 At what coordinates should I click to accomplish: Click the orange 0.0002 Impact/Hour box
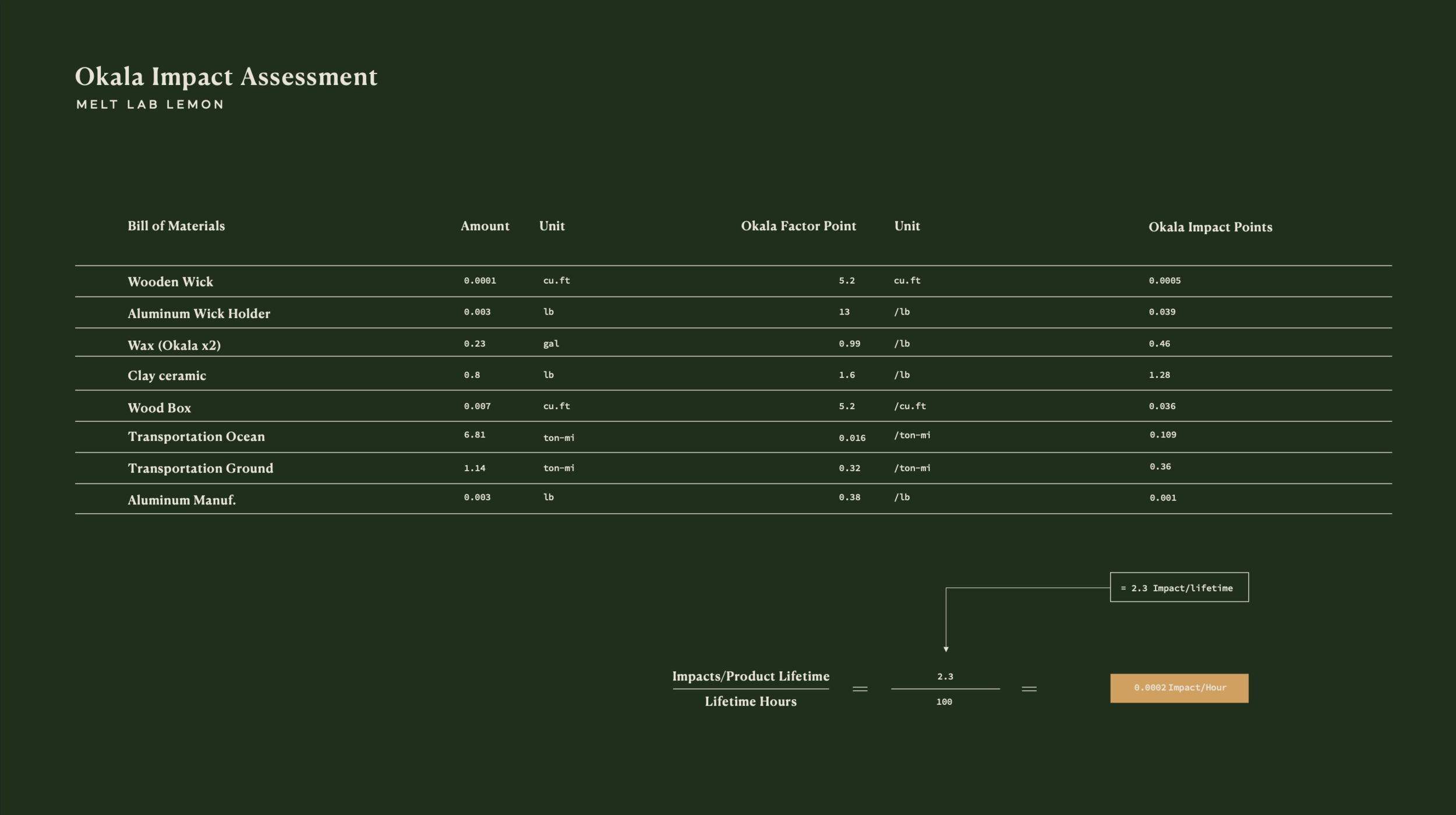1179,688
